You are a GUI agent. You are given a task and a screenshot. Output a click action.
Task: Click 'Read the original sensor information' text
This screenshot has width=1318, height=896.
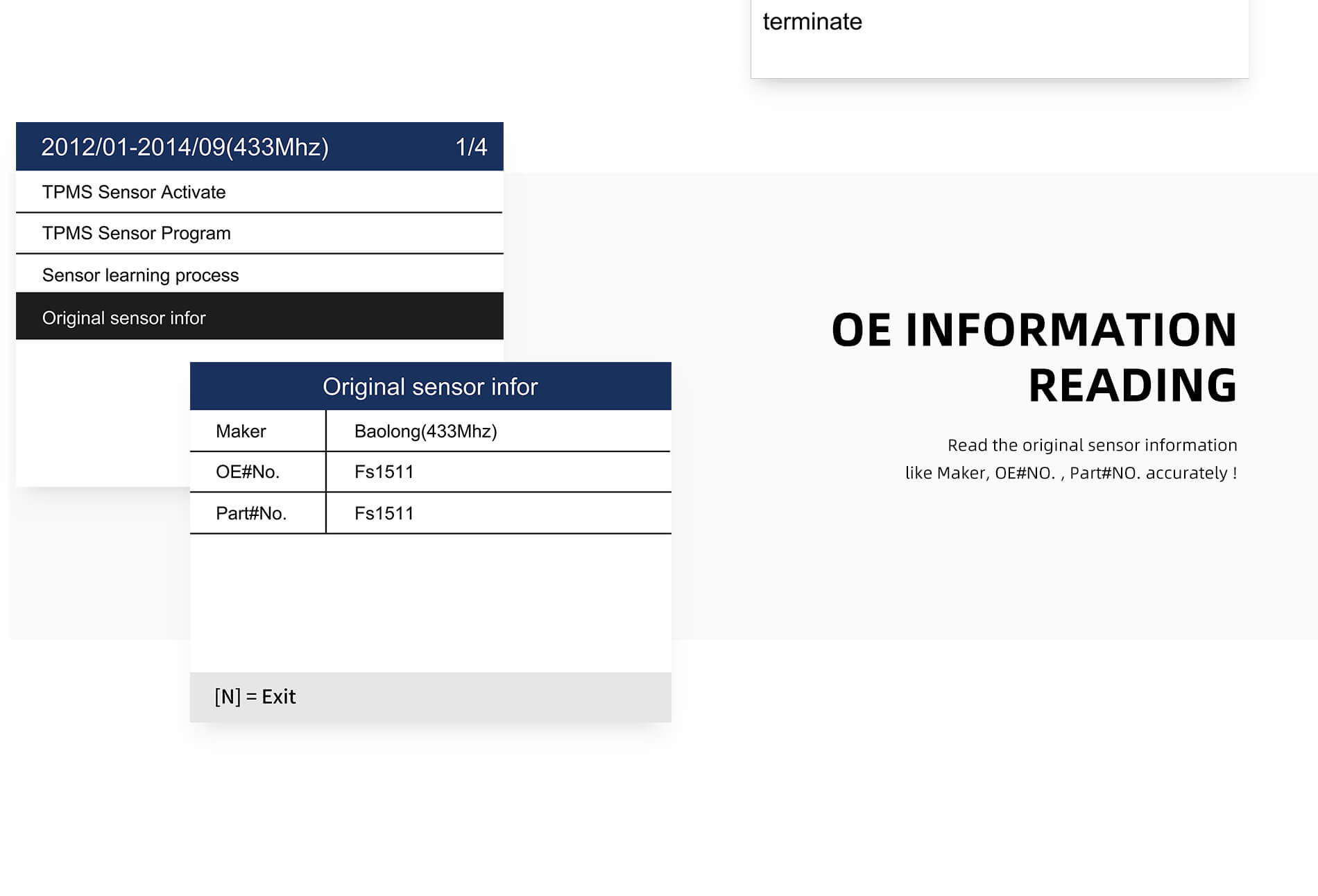1092,445
